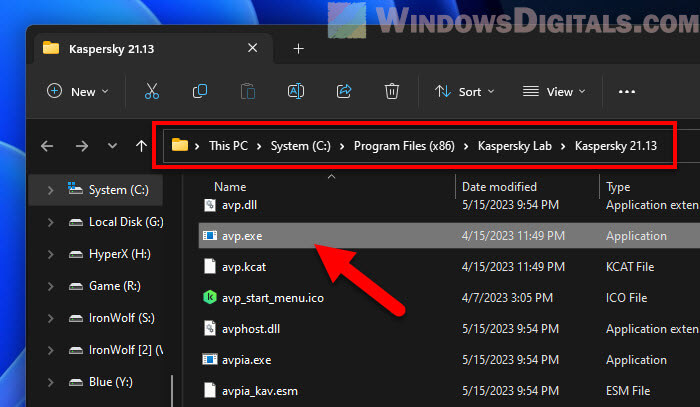Click chevron after Kaspersky Lab breadcrumb
This screenshot has width=700, height=407.
(563, 146)
